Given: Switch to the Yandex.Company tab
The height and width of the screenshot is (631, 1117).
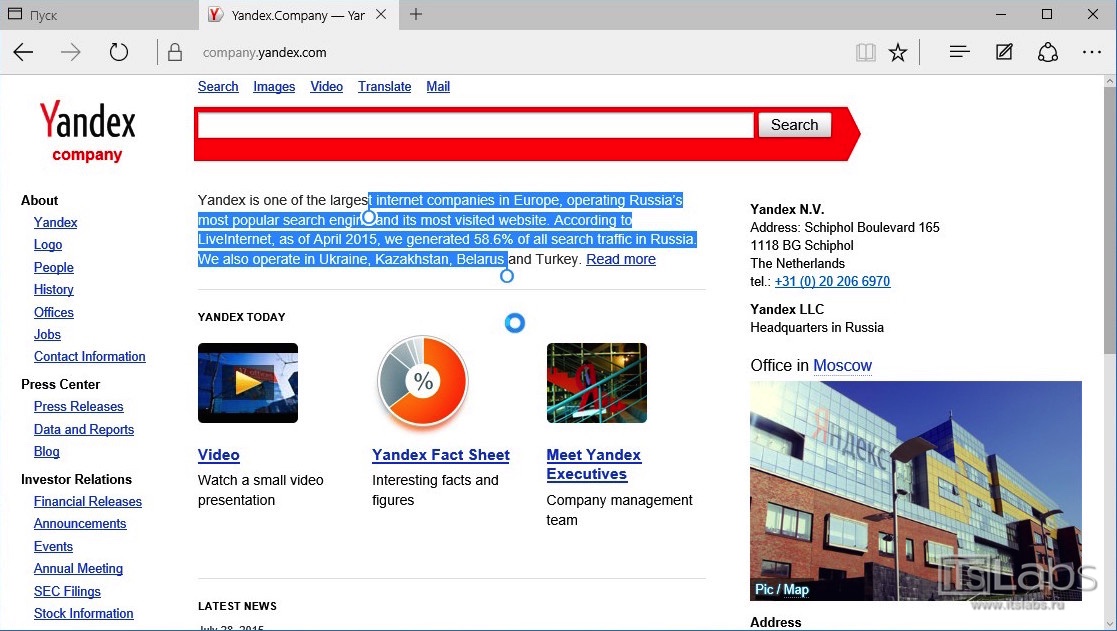Looking at the screenshot, I should click(297, 15).
